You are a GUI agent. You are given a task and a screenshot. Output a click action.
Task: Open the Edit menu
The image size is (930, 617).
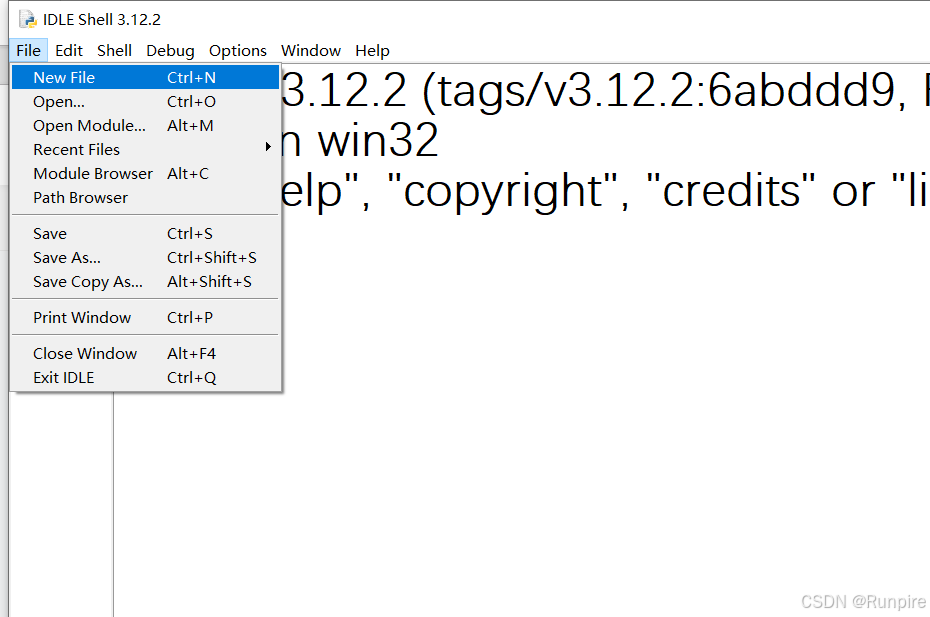click(69, 50)
